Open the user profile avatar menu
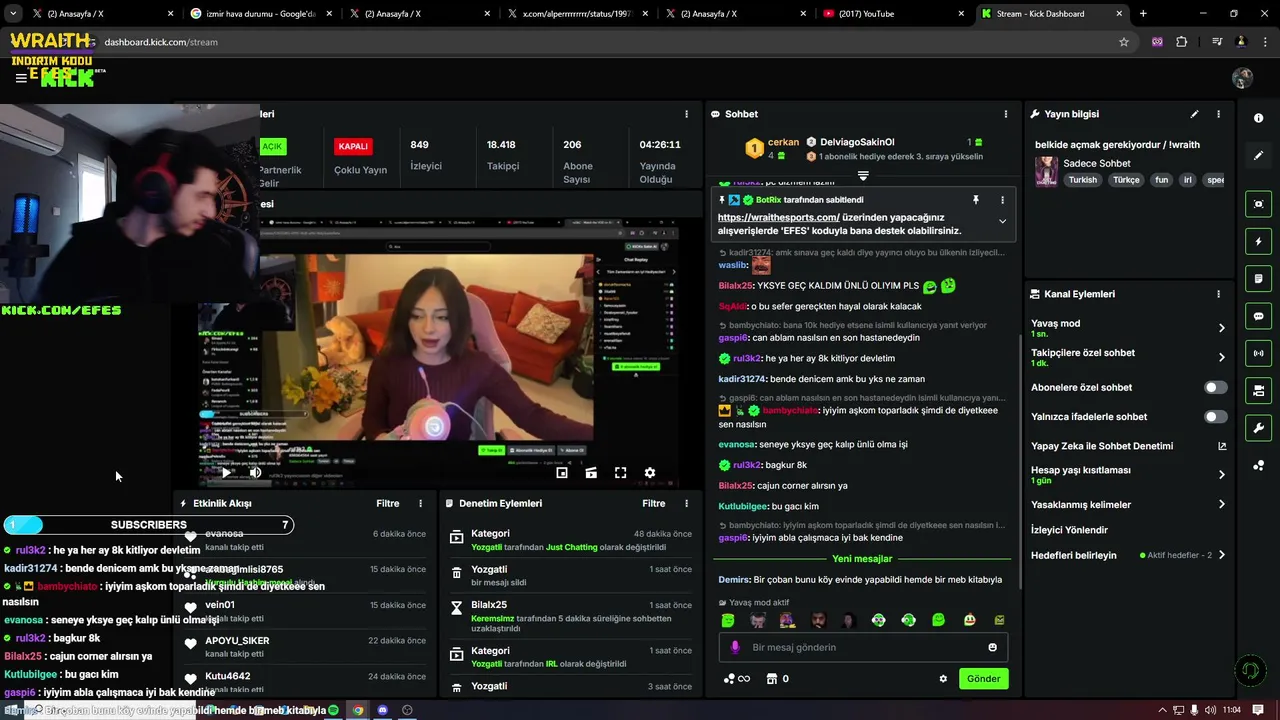The height and width of the screenshot is (720, 1280). [x=1242, y=78]
